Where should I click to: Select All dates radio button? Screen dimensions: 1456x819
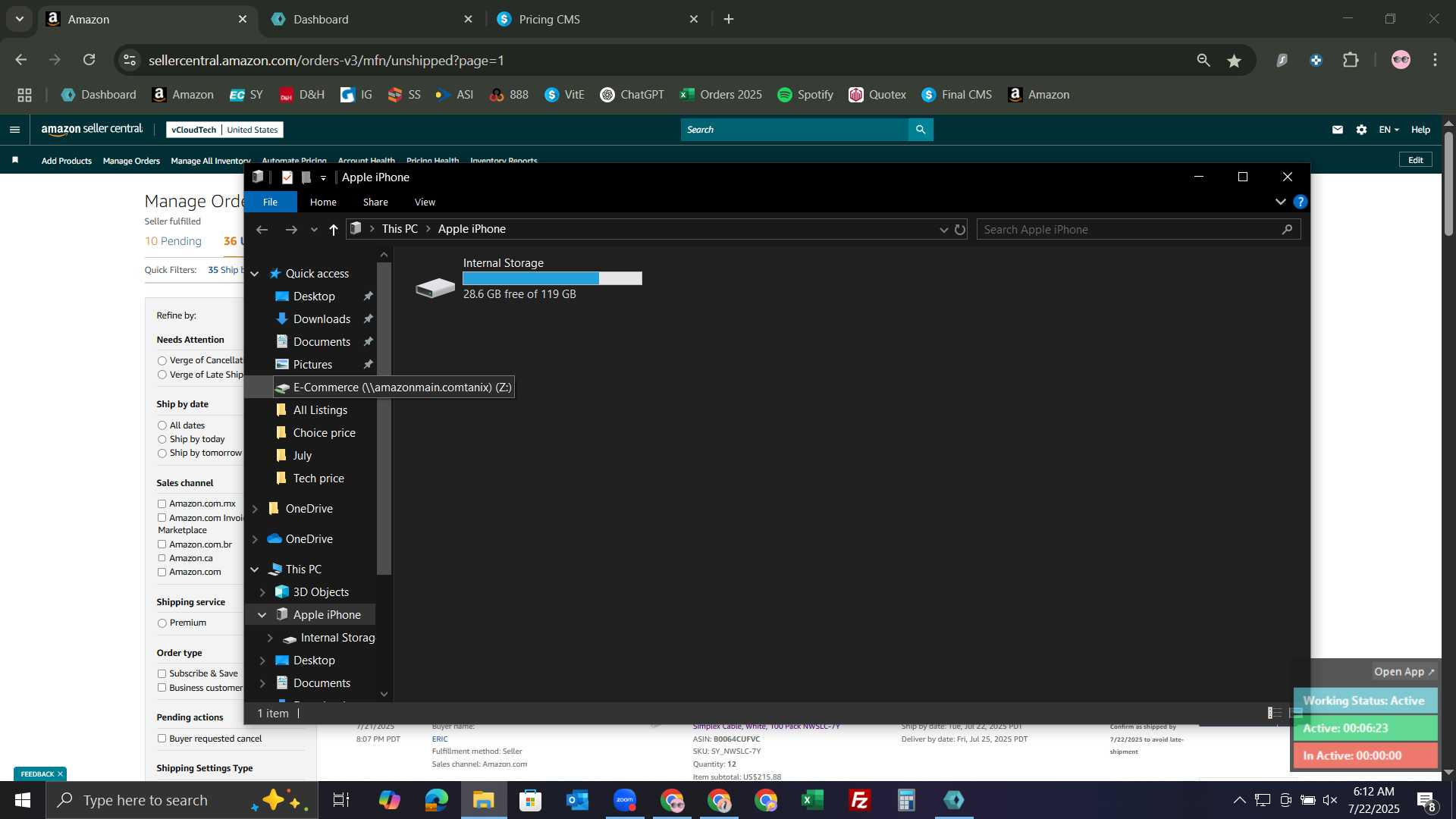[x=162, y=426]
